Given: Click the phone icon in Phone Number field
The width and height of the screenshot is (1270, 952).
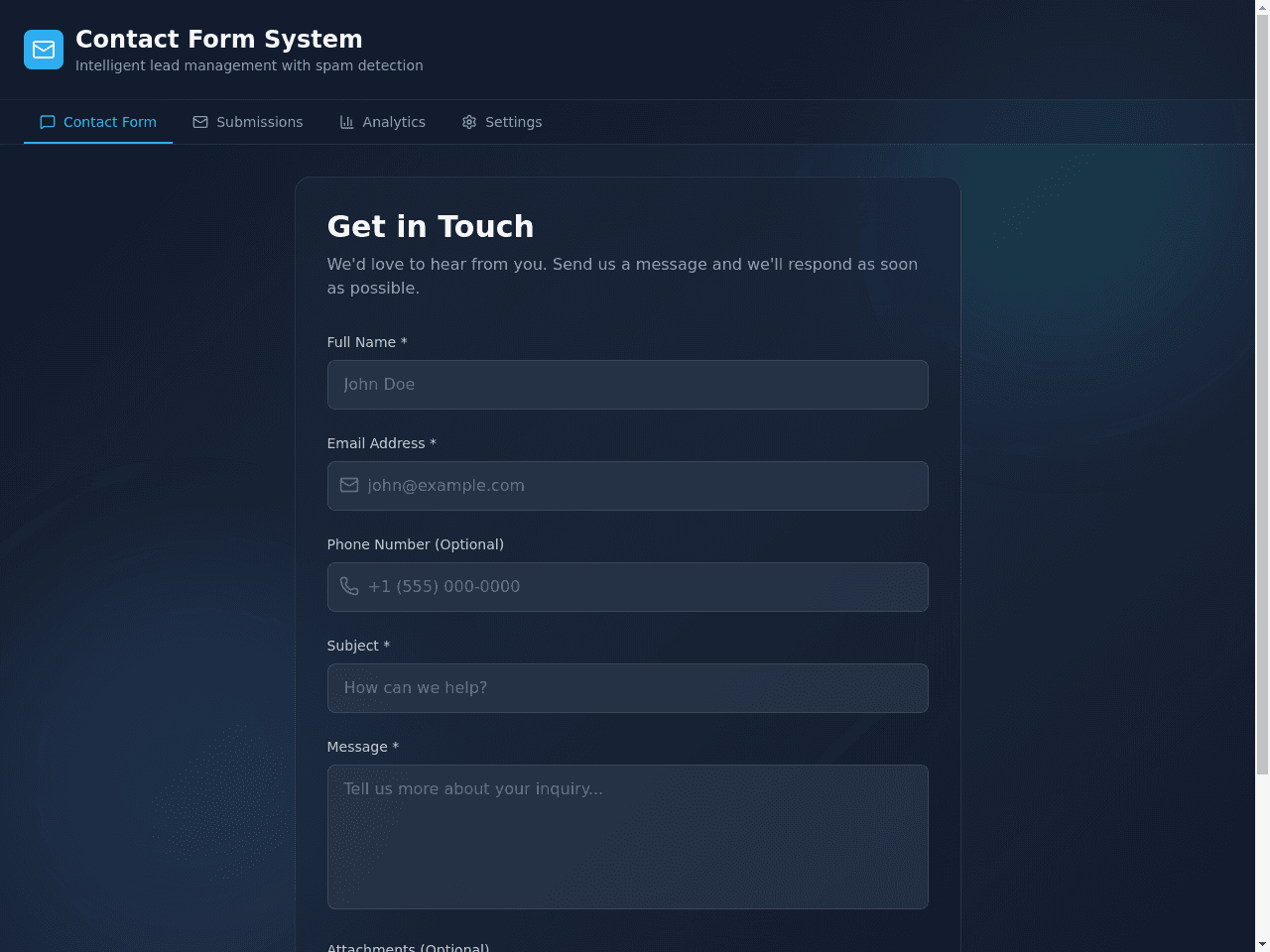Looking at the screenshot, I should coord(349,586).
